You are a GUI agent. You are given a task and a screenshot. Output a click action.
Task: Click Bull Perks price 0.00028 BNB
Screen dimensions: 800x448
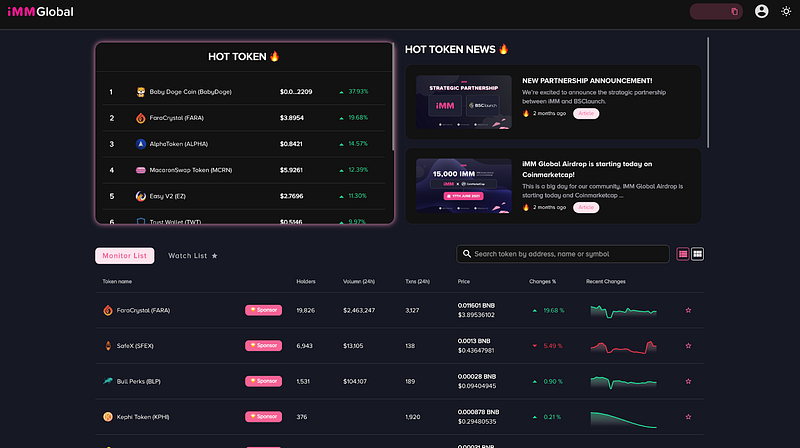click(x=477, y=377)
